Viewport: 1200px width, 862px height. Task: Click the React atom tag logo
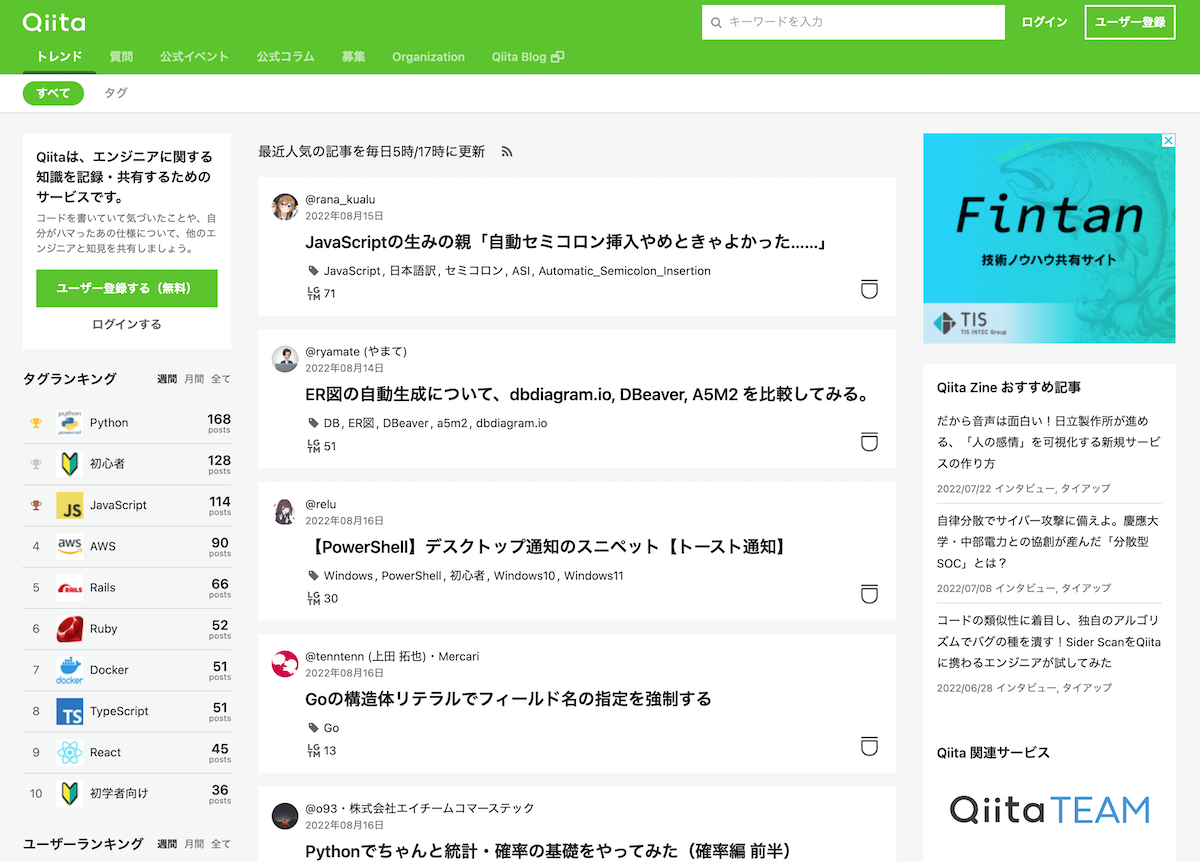tap(69, 752)
